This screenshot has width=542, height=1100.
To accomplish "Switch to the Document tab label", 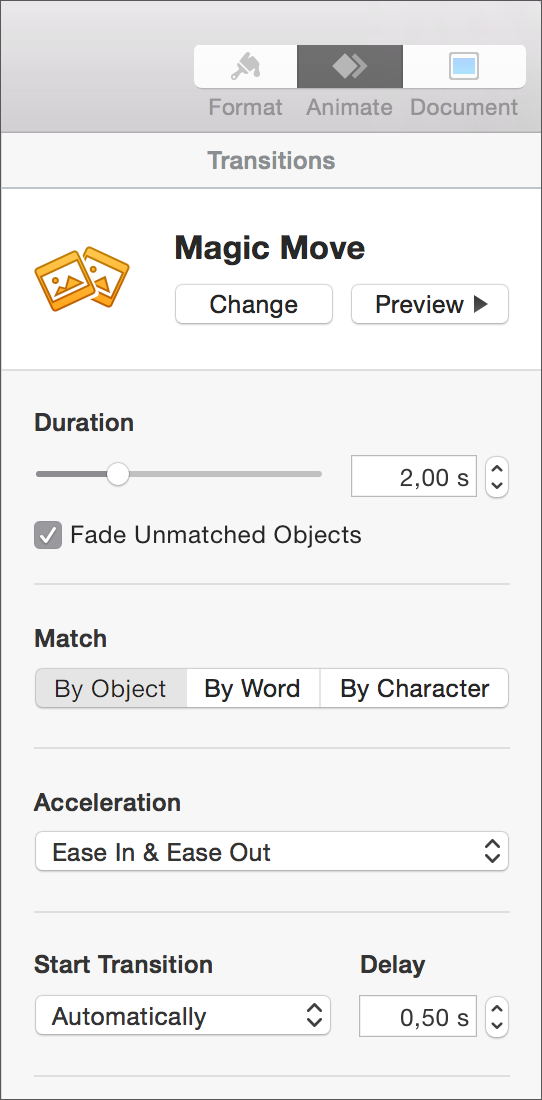I will [x=464, y=107].
